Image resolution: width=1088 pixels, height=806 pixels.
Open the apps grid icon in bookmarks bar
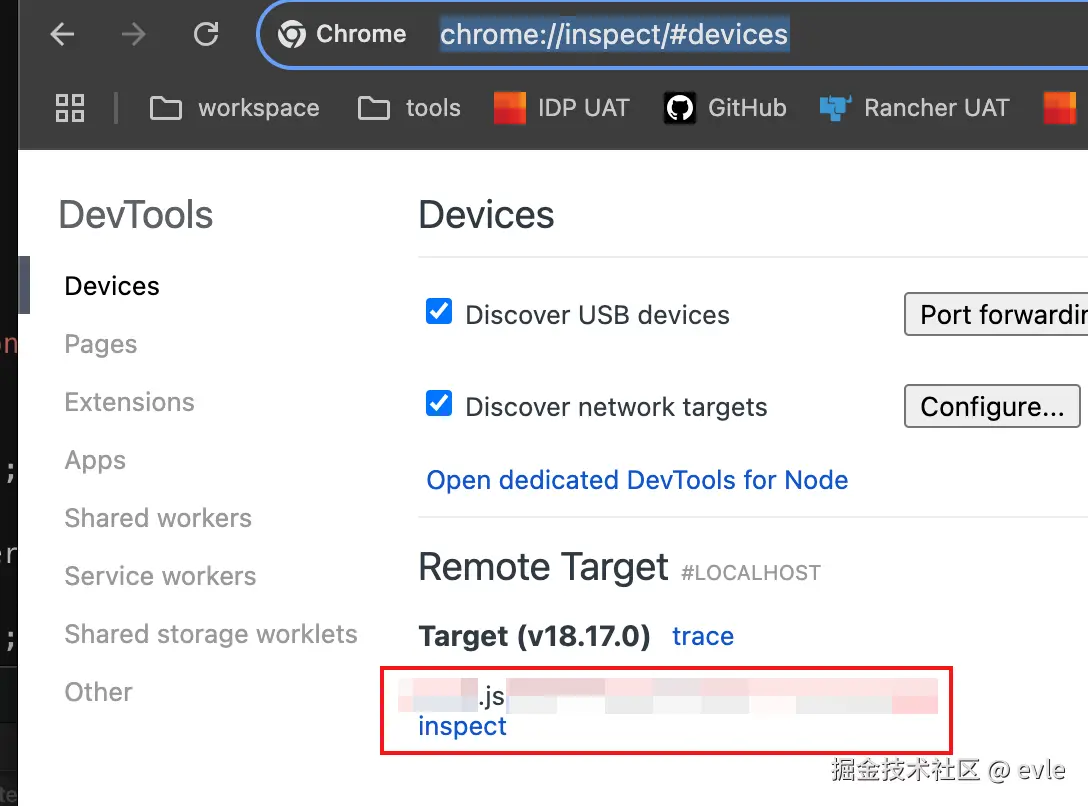point(70,108)
